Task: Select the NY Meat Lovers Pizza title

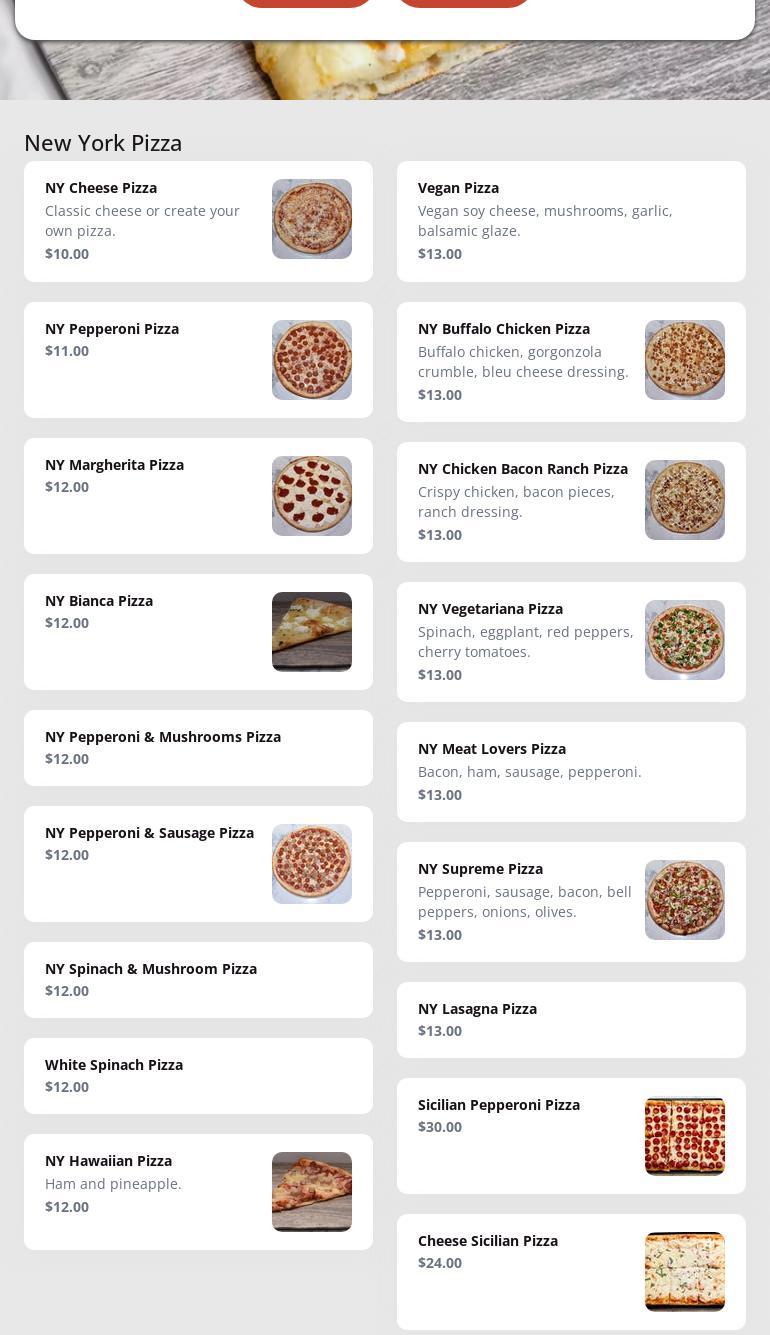Action: click(x=492, y=749)
